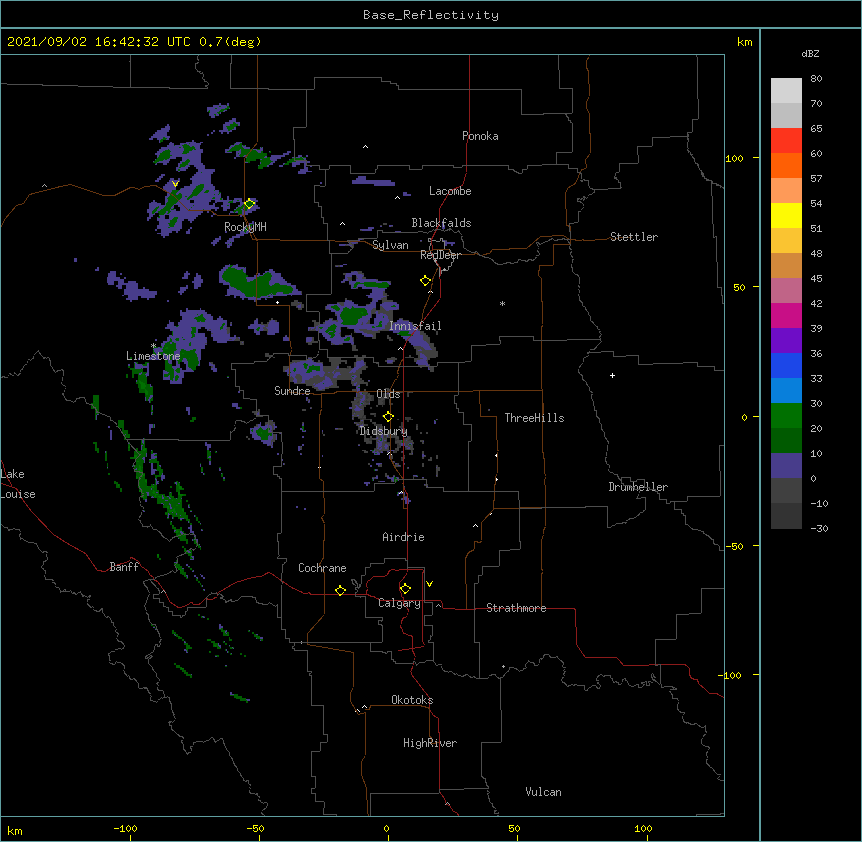Click the RockyMH label
Viewport: 862px width, 842px height.
(245, 227)
